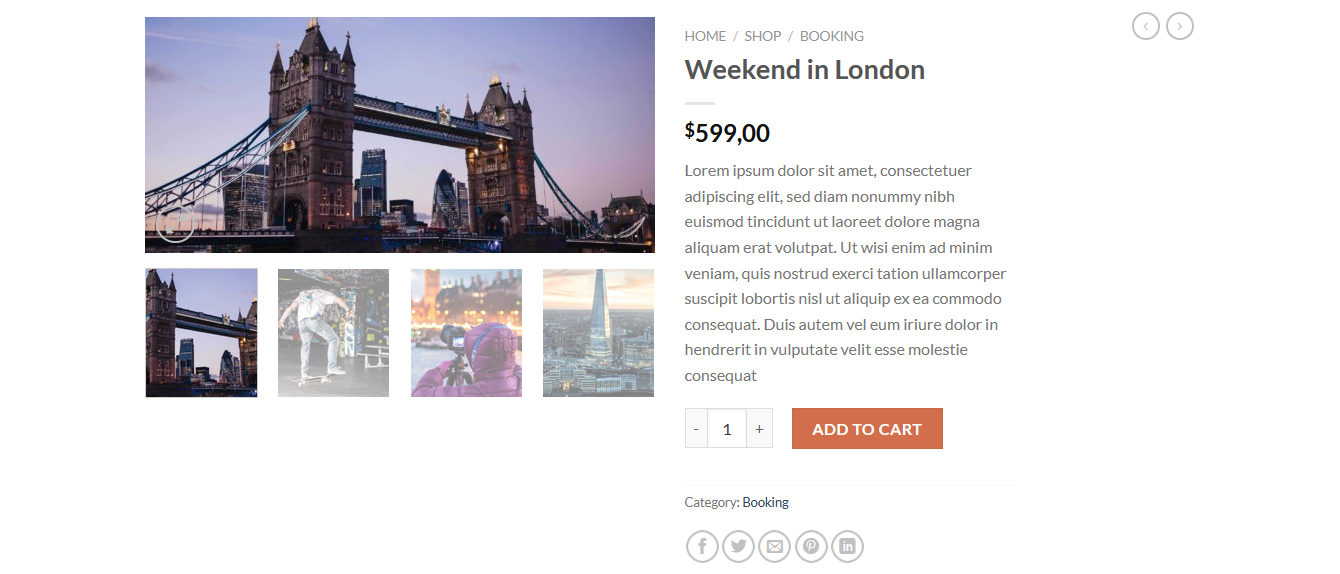Show the photographer thumbnail image
1340x574 pixels.
(466, 332)
